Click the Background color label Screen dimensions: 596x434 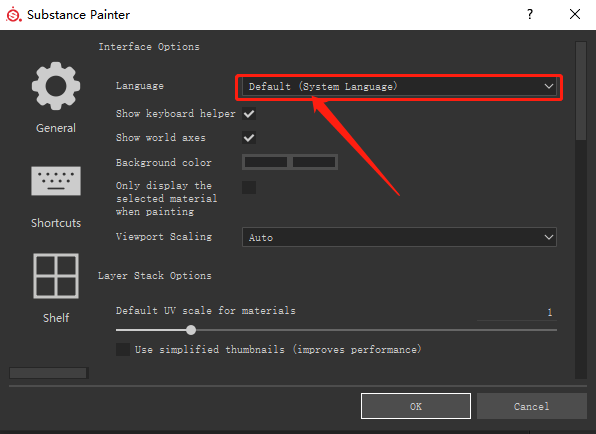(x=163, y=163)
